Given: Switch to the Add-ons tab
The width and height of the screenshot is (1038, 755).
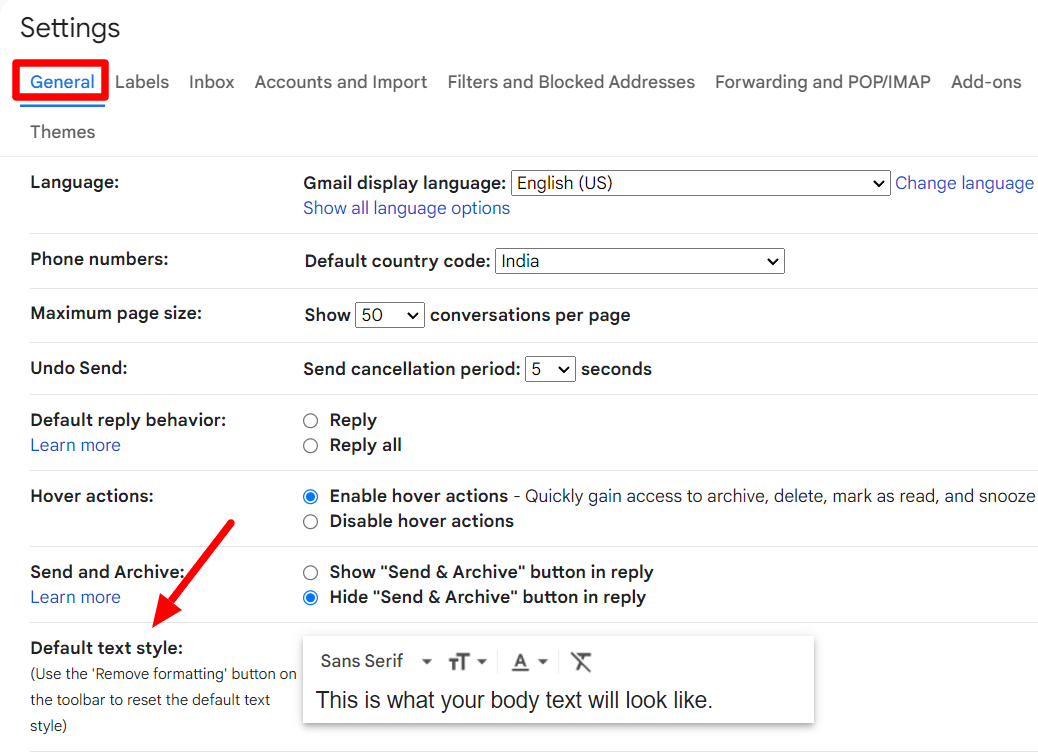Looking at the screenshot, I should [x=986, y=82].
